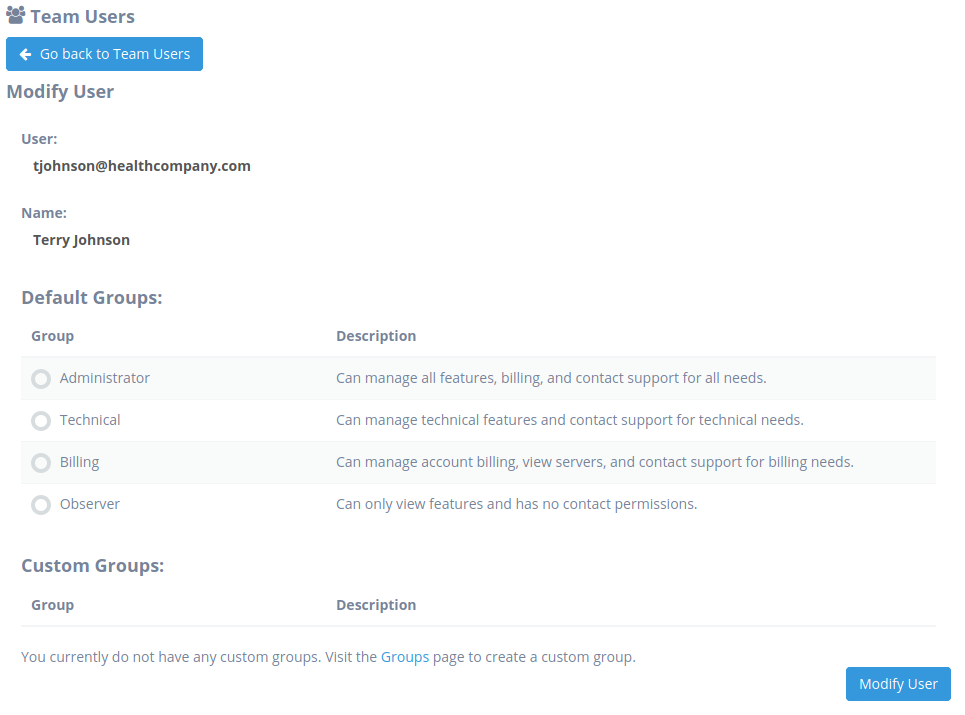965x715 pixels.
Task: Select the Observer radio button
Action: pos(41,505)
